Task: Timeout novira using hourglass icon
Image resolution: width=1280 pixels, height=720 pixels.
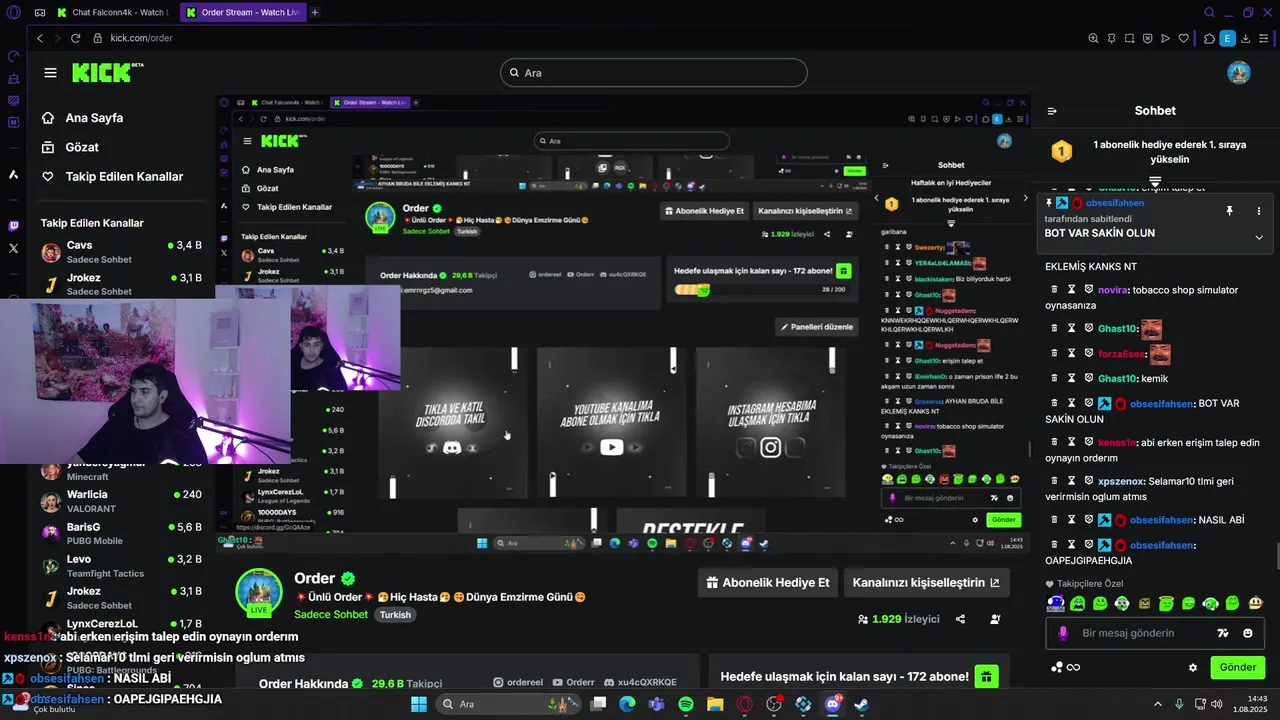Action: coord(1071,290)
